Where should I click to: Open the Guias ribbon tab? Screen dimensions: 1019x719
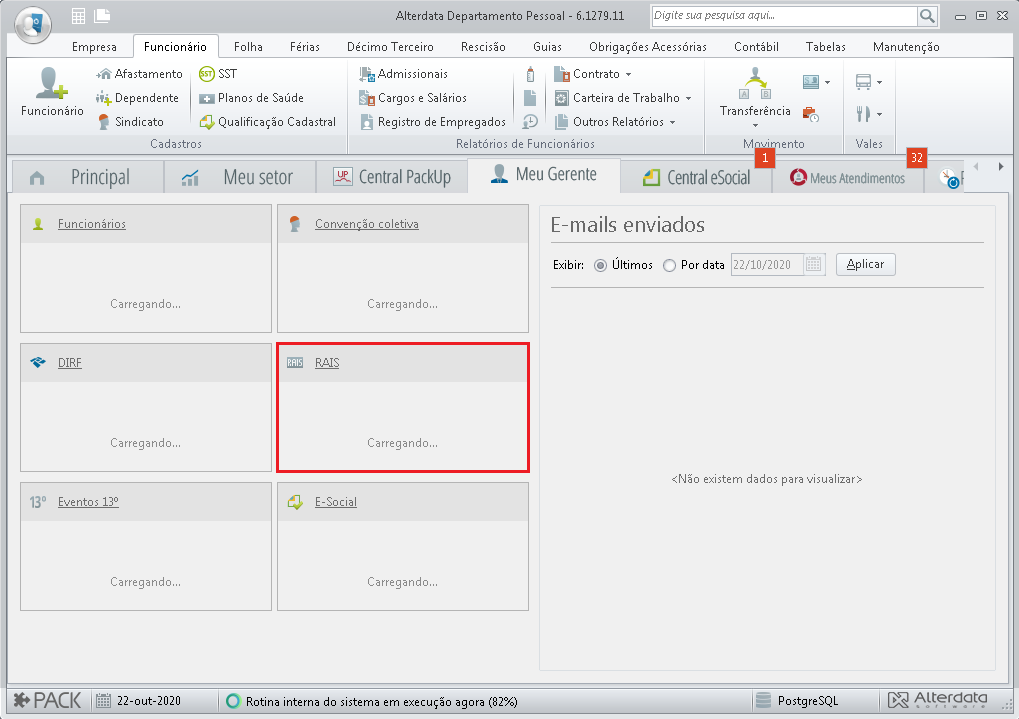click(x=547, y=47)
